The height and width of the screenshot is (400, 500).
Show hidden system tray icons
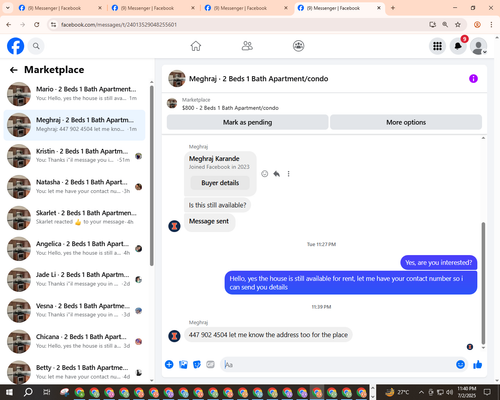(421, 392)
